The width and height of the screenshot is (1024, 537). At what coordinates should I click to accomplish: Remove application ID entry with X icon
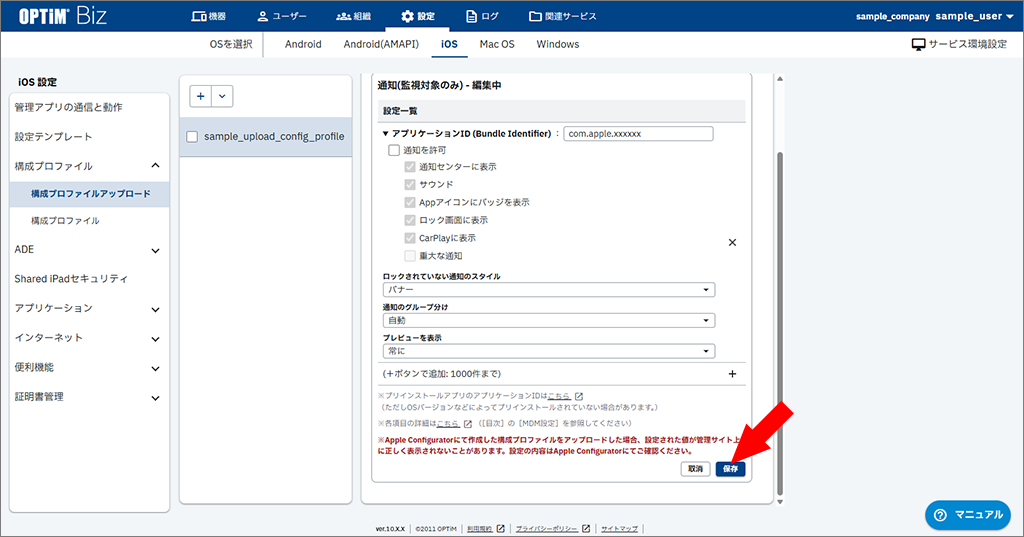coord(732,242)
